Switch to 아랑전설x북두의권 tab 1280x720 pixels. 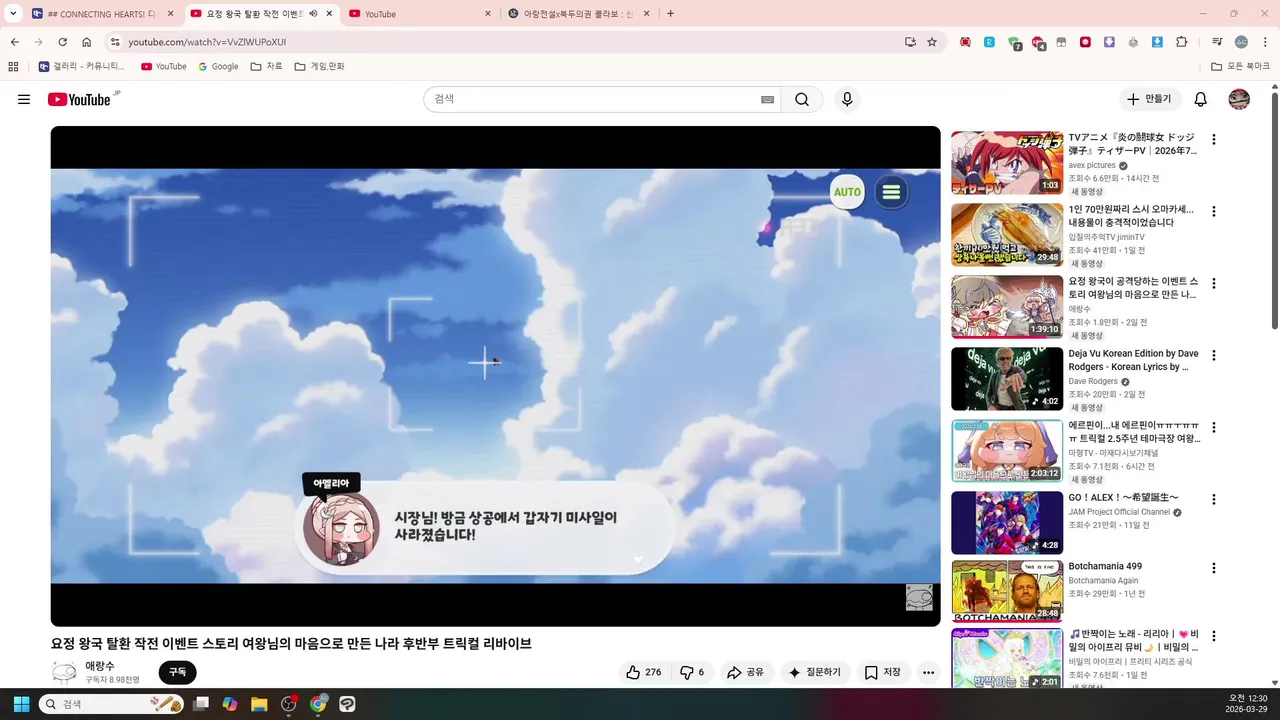pos(578,14)
